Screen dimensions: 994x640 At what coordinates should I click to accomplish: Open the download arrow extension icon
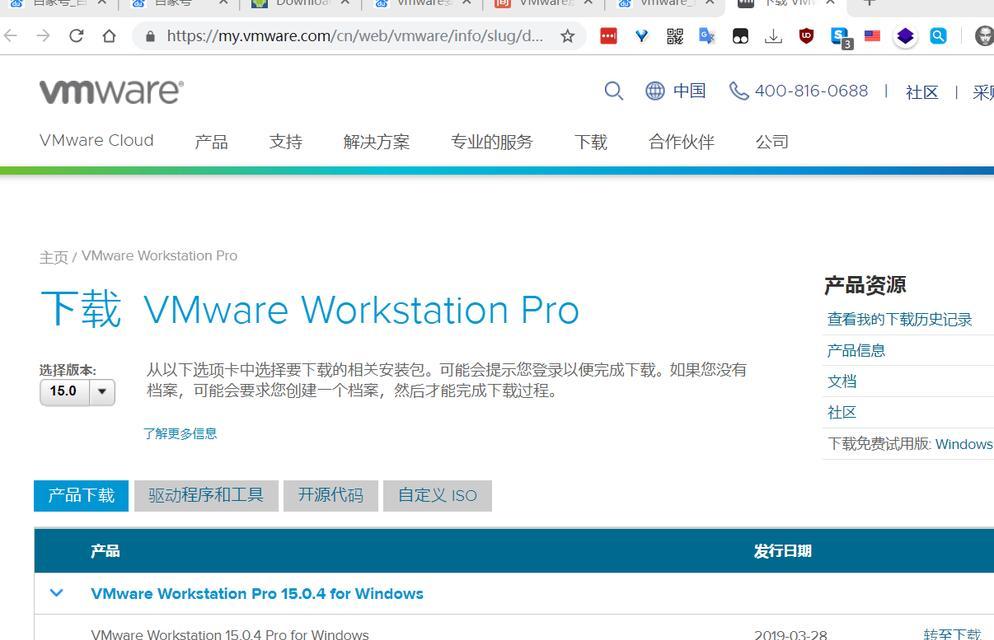pyautogui.click(x=773, y=36)
